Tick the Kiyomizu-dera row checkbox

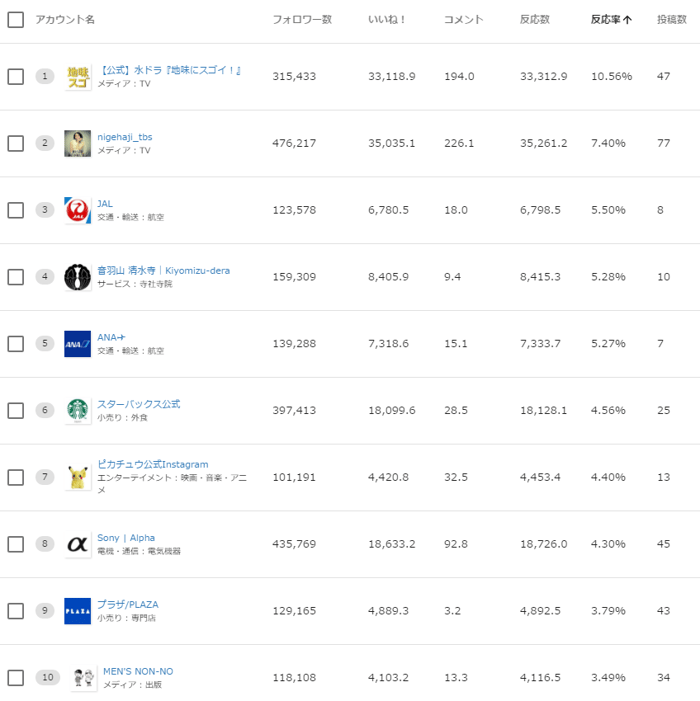pyautogui.click(x=16, y=277)
